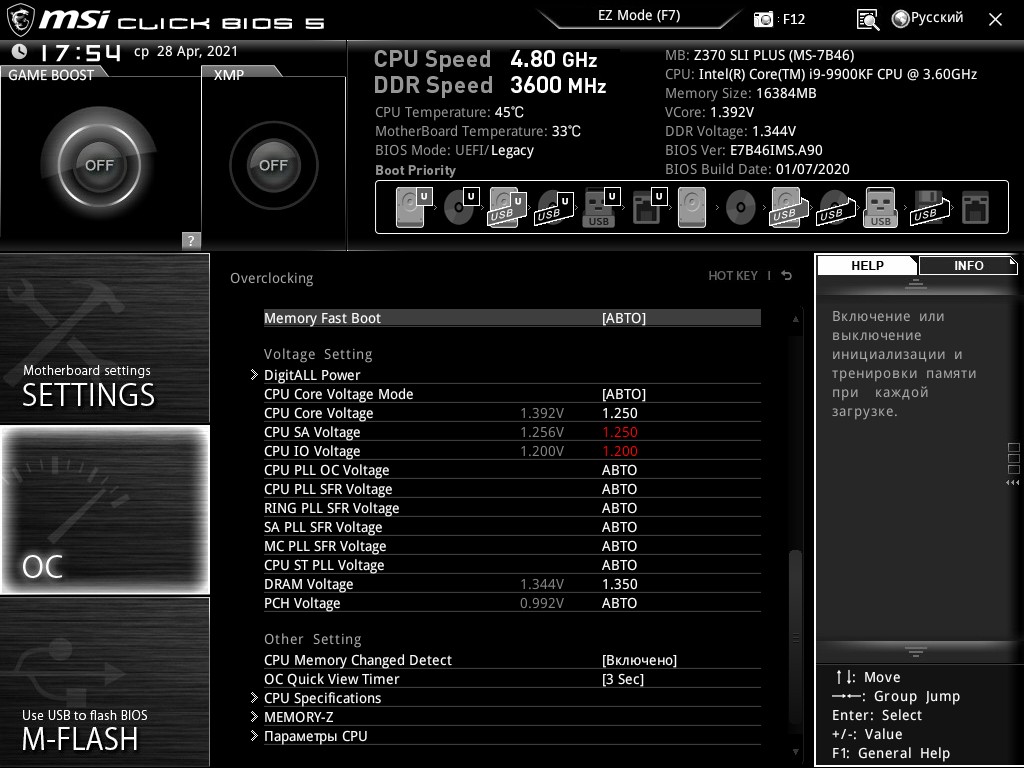1024x768 pixels.
Task: Select UEFI USB CD boot device
Action: pos(554,207)
